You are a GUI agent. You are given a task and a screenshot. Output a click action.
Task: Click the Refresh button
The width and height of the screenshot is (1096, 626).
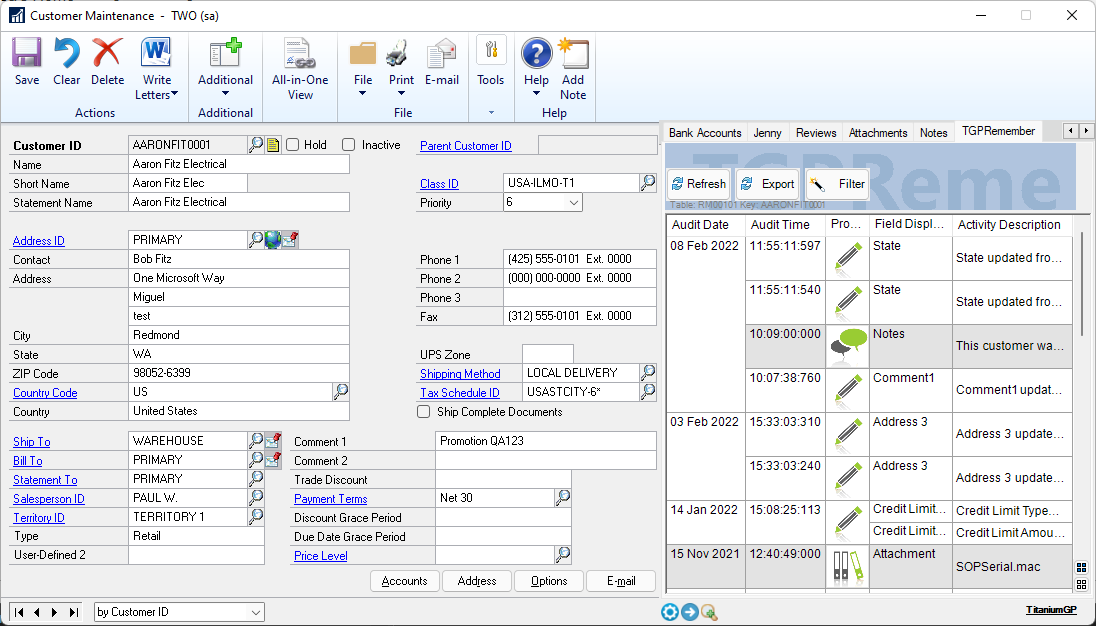[699, 184]
